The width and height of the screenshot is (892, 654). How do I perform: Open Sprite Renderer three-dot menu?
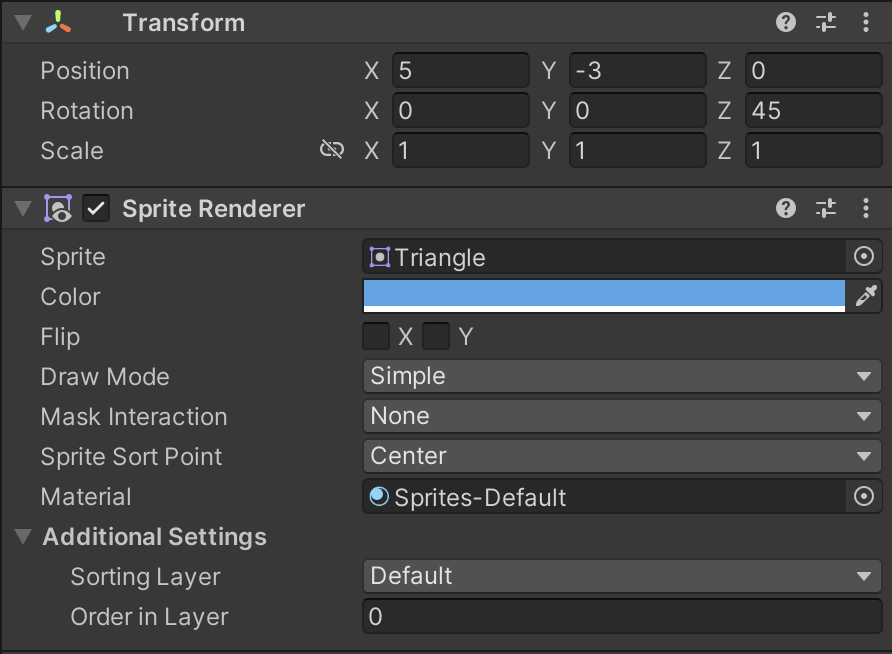(866, 208)
